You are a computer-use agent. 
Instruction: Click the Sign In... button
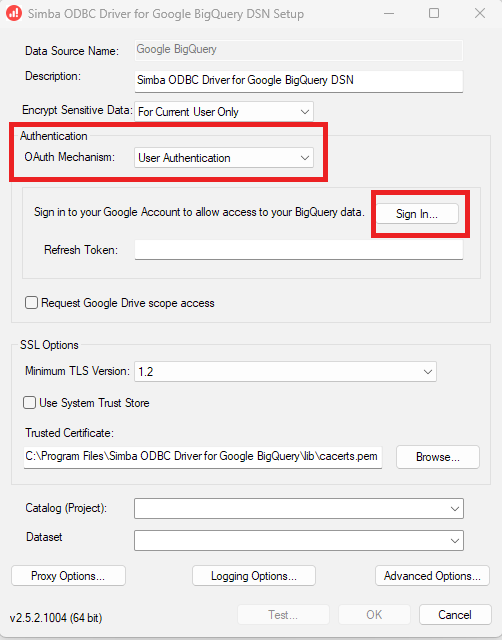click(x=417, y=214)
